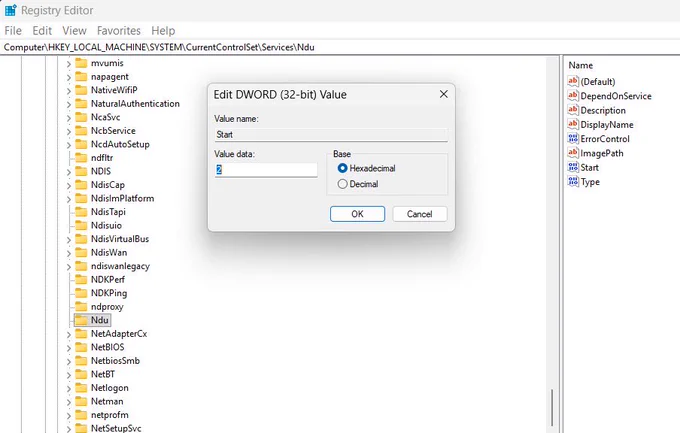Open the View menu
680x433 pixels.
74,31
